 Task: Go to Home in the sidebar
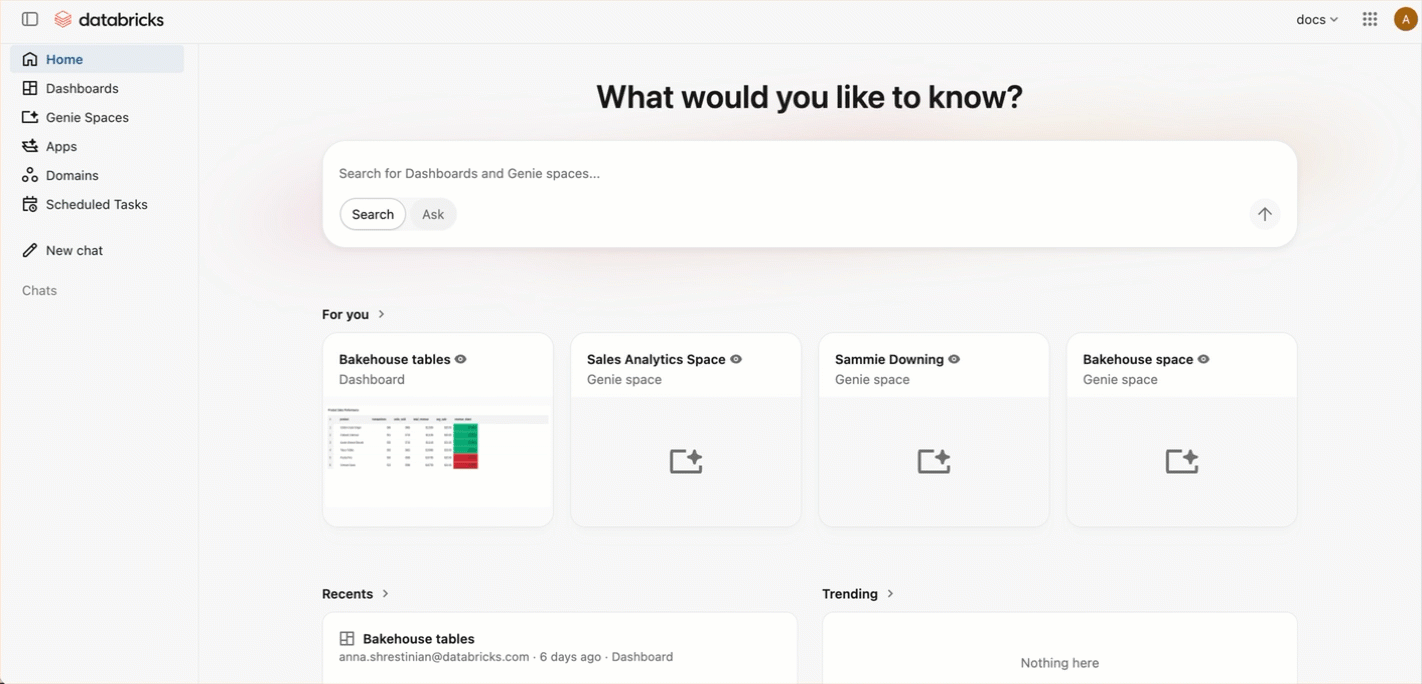click(97, 59)
